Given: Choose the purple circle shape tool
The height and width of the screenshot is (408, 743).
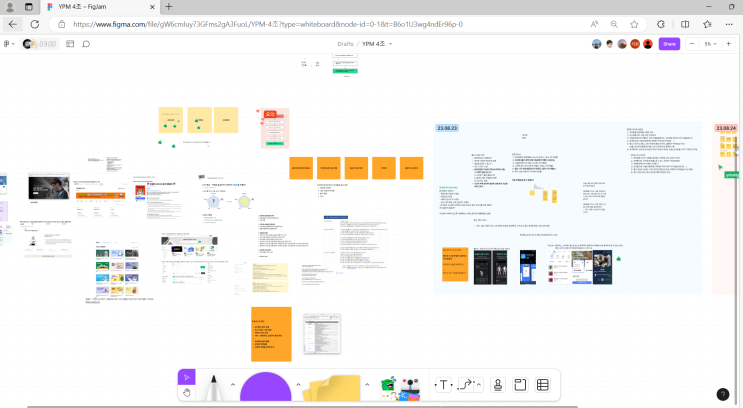Looking at the screenshot, I should 265,386.
